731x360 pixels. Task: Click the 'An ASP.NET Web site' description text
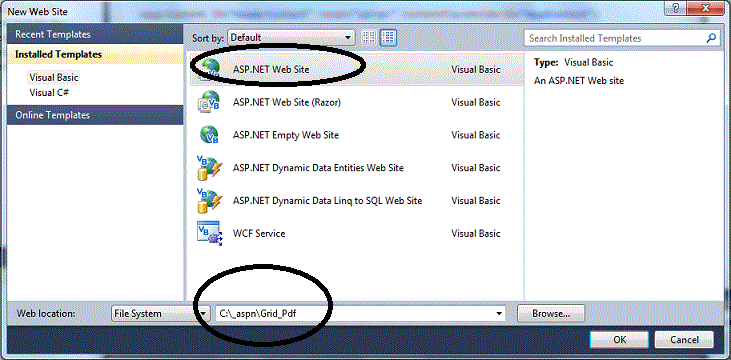tap(579, 81)
